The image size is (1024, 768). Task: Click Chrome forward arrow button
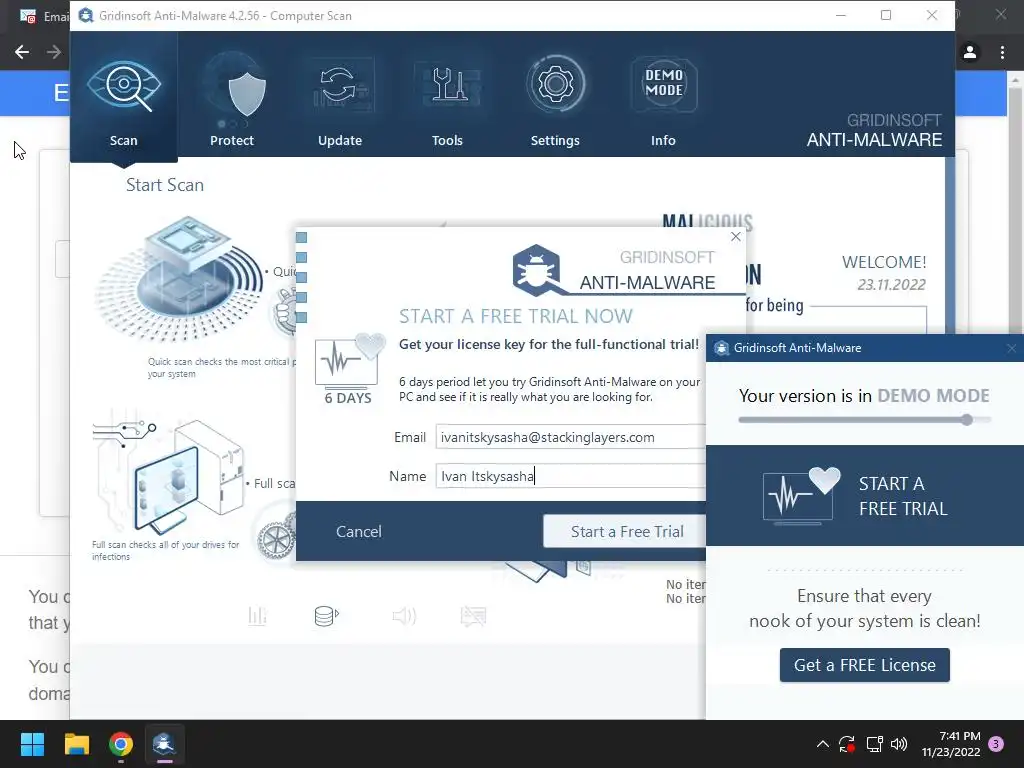tap(54, 52)
